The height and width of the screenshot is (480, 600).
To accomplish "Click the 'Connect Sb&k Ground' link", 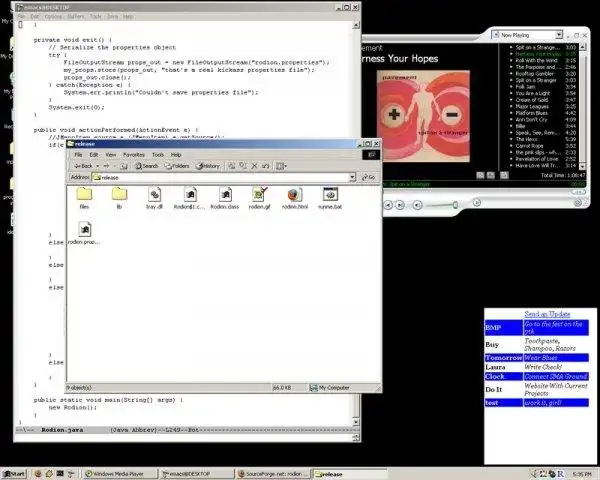I will 556,376.
